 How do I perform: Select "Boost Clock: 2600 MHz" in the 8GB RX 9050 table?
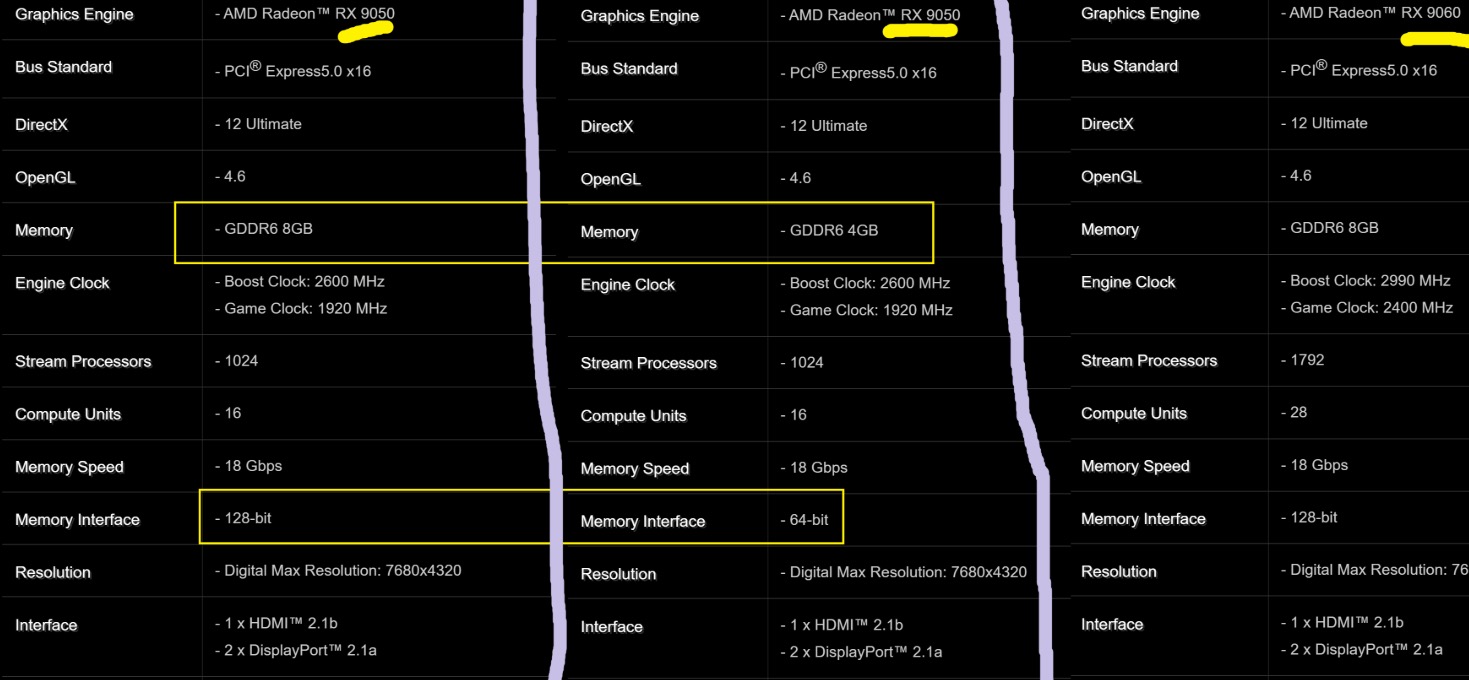pyautogui.click(x=304, y=282)
